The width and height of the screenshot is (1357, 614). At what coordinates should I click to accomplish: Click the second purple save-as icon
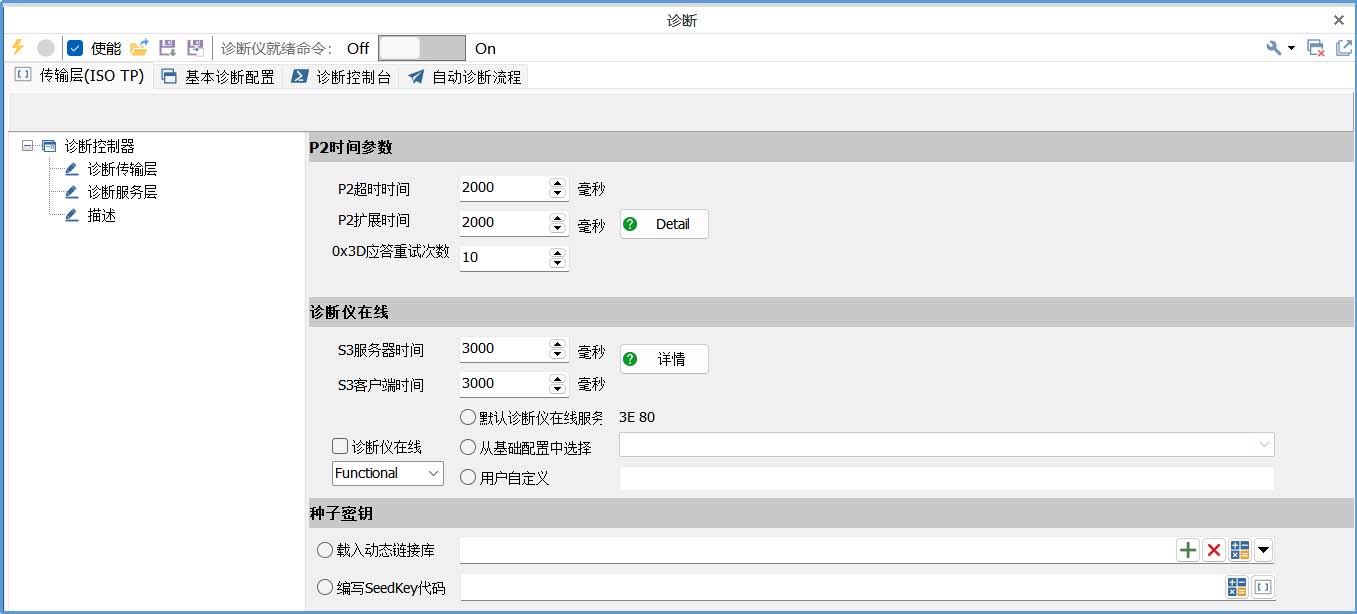[x=196, y=47]
